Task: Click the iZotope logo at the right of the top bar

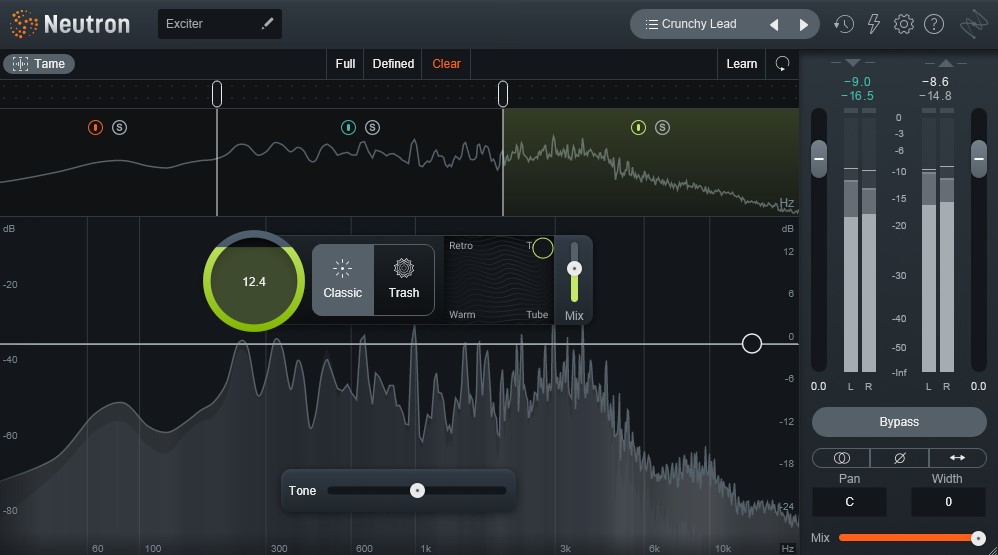Action: click(x=973, y=25)
